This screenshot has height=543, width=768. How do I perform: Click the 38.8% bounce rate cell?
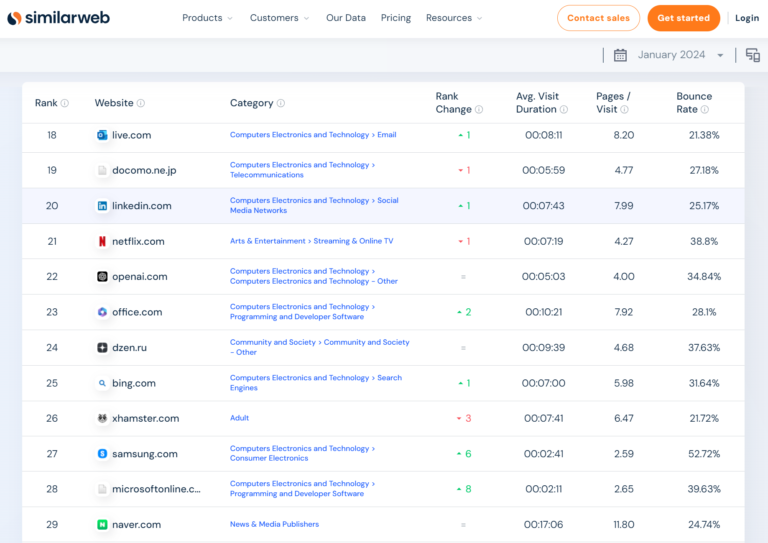point(704,241)
